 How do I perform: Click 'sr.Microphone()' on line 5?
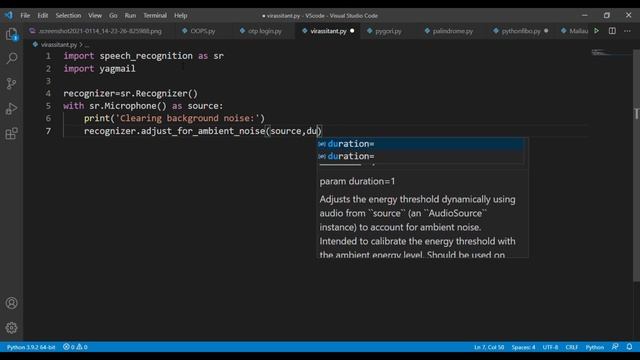click(x=128, y=106)
